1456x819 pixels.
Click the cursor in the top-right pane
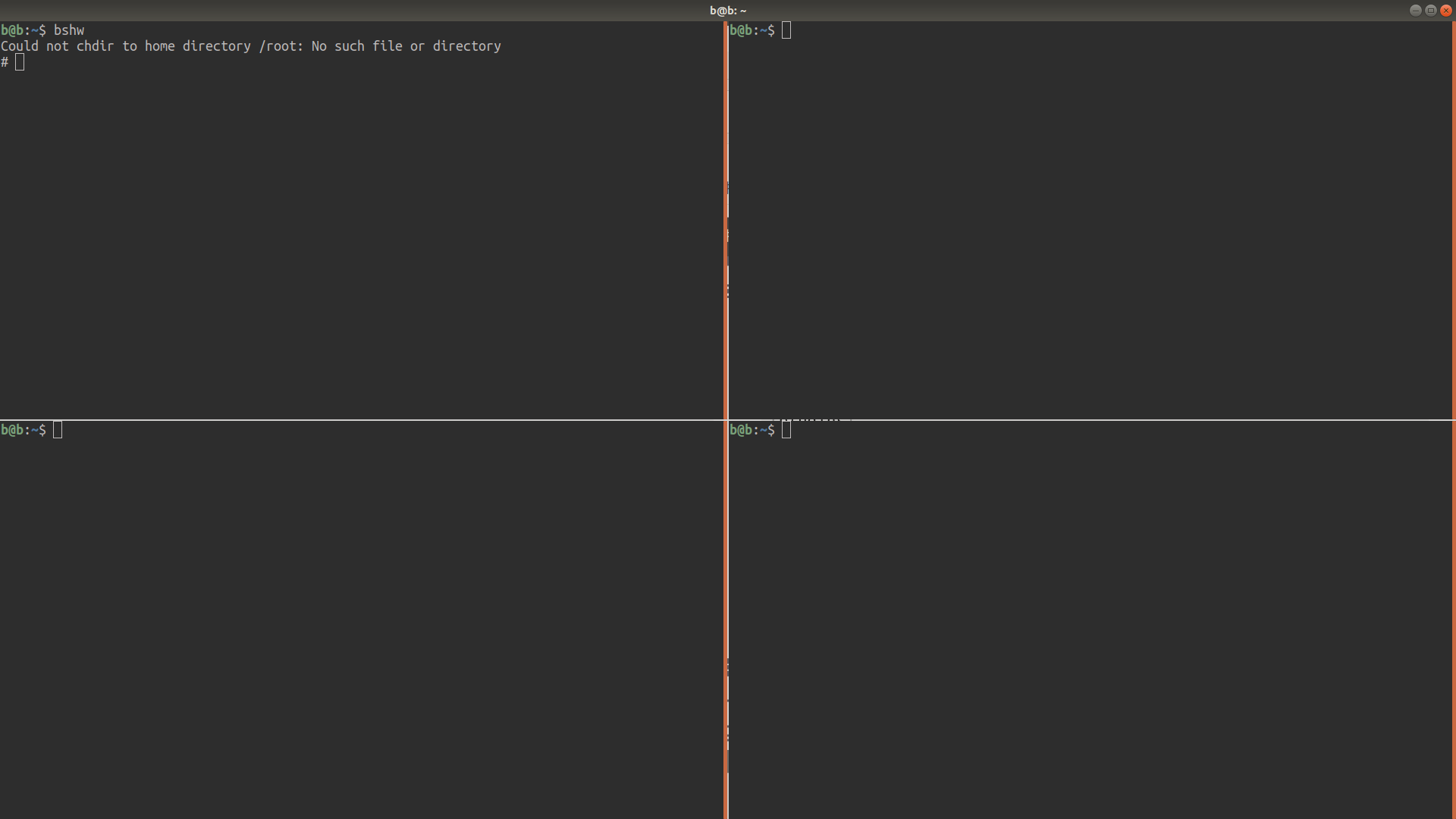pos(786,30)
